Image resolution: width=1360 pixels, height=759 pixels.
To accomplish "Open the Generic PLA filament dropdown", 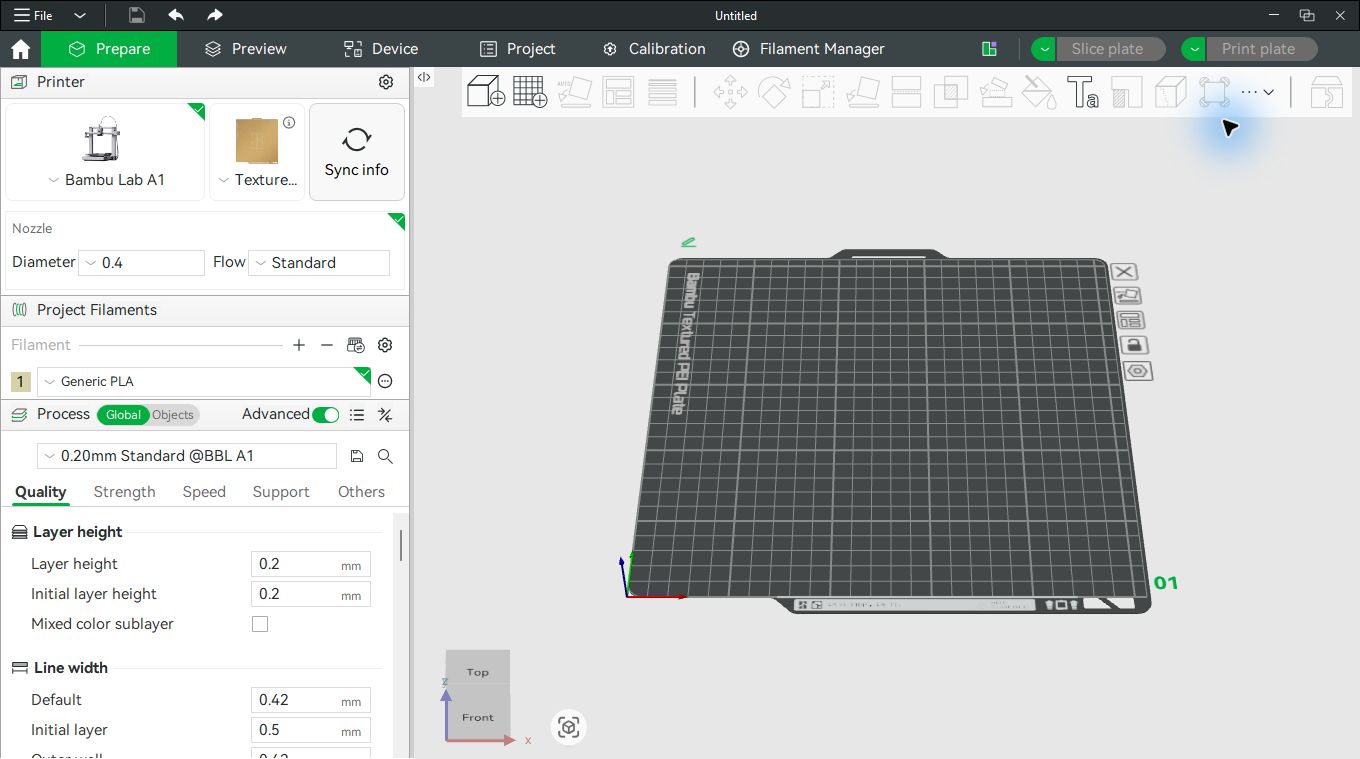I will tap(204, 381).
